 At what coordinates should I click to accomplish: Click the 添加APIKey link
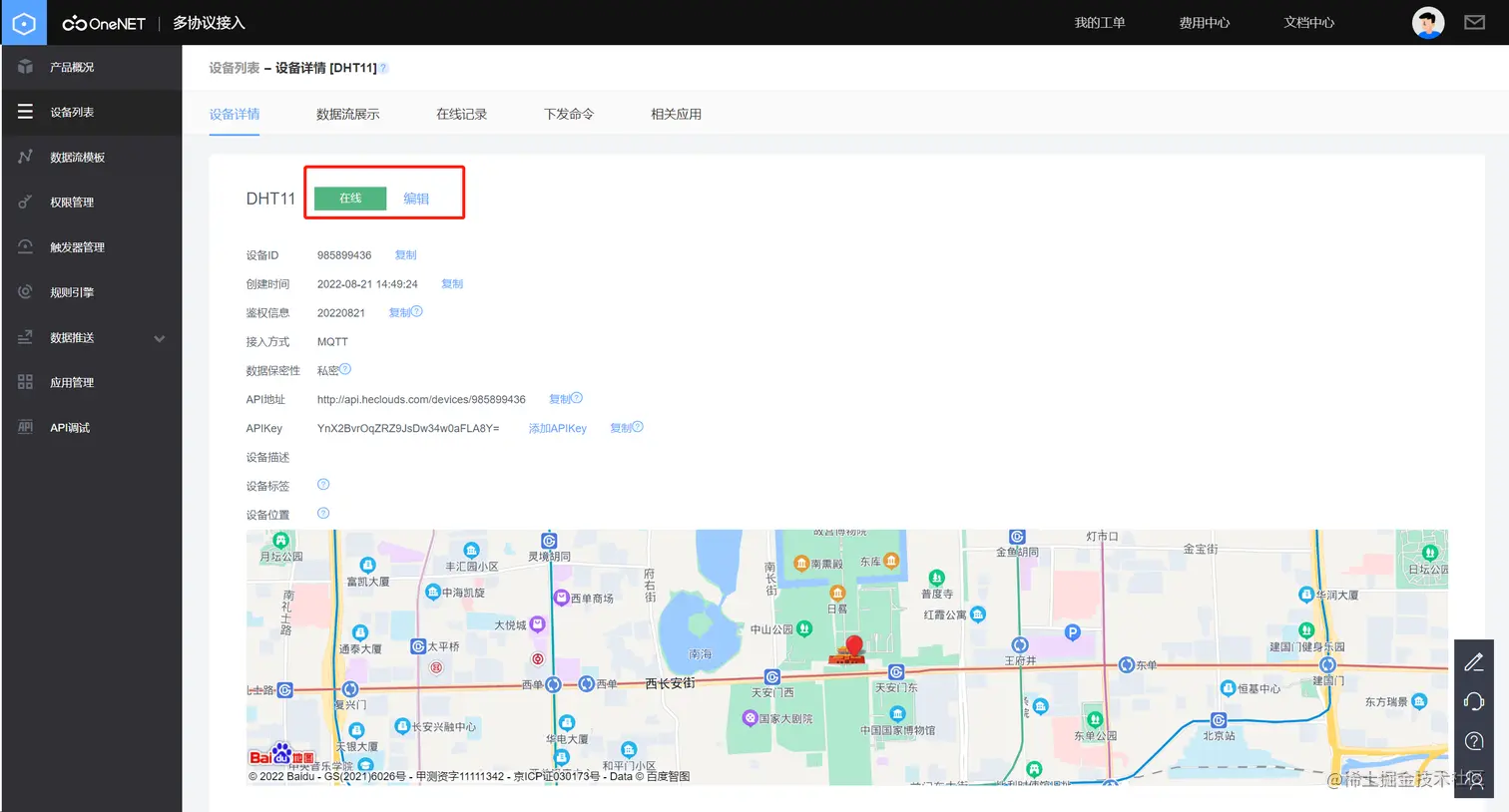click(x=558, y=428)
